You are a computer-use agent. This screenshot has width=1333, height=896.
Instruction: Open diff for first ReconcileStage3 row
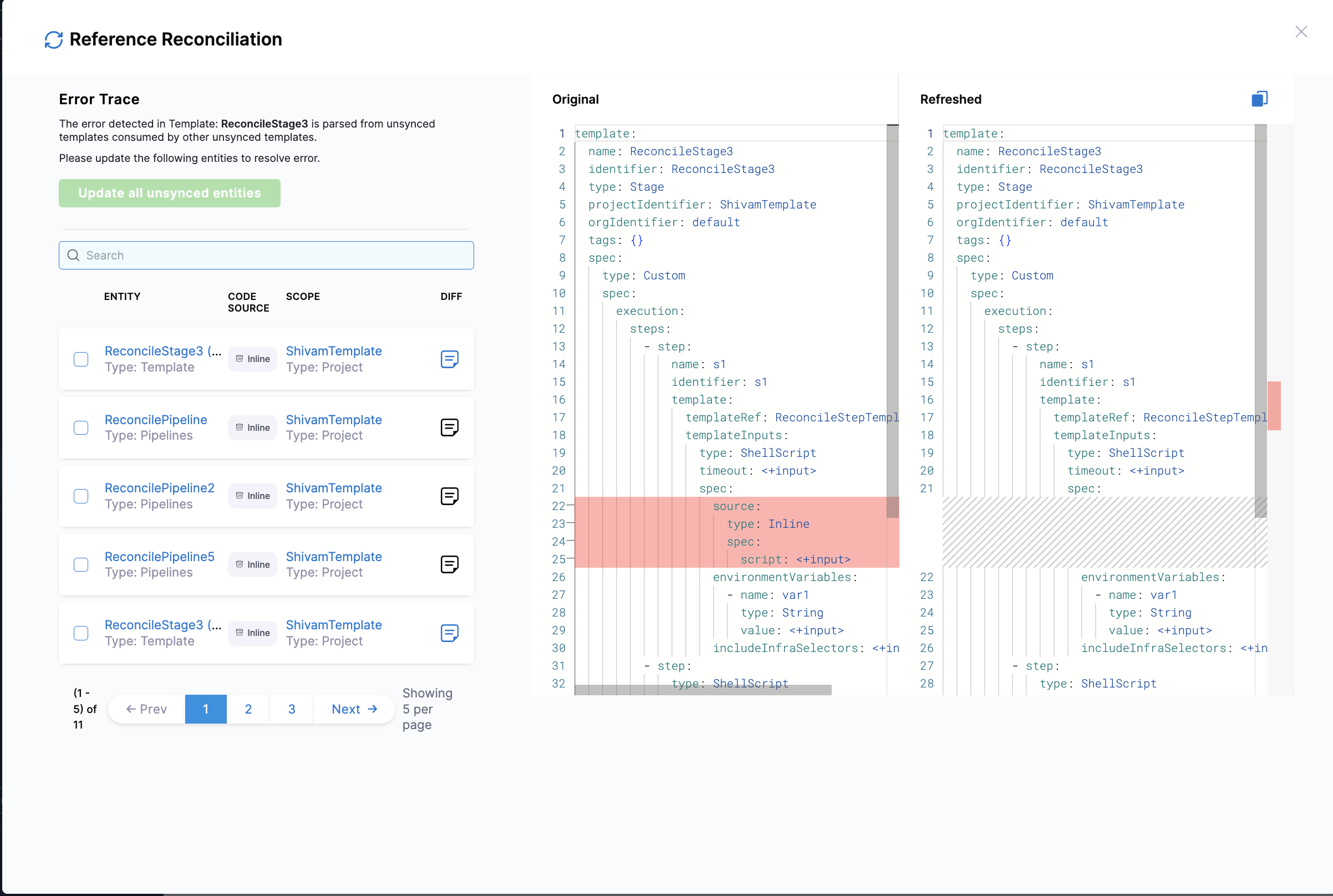[x=449, y=359]
